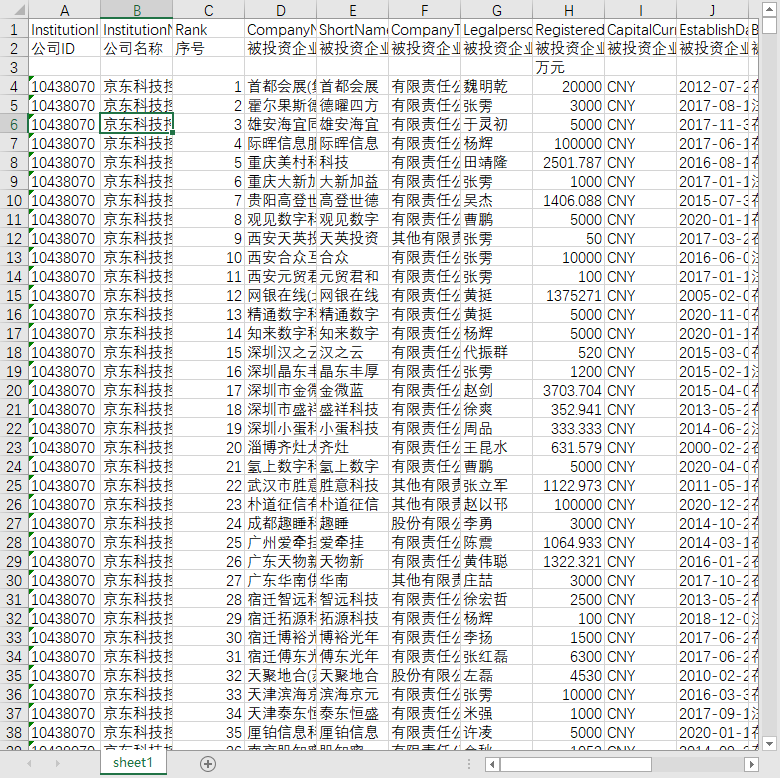Click cell containing 天英投资
This screenshot has height=778, width=780.
coord(352,238)
